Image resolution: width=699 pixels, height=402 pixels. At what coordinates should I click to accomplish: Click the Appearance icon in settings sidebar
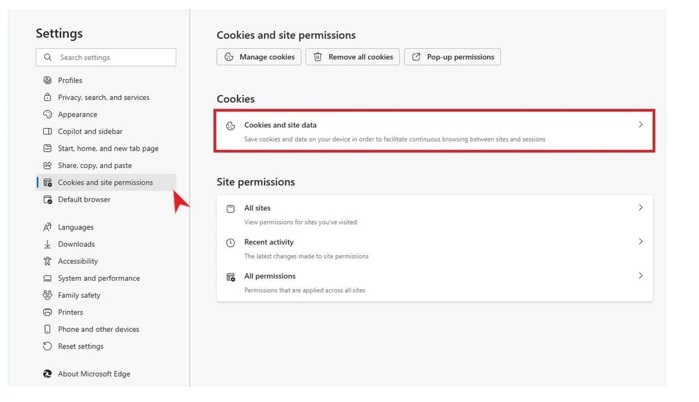(x=47, y=114)
